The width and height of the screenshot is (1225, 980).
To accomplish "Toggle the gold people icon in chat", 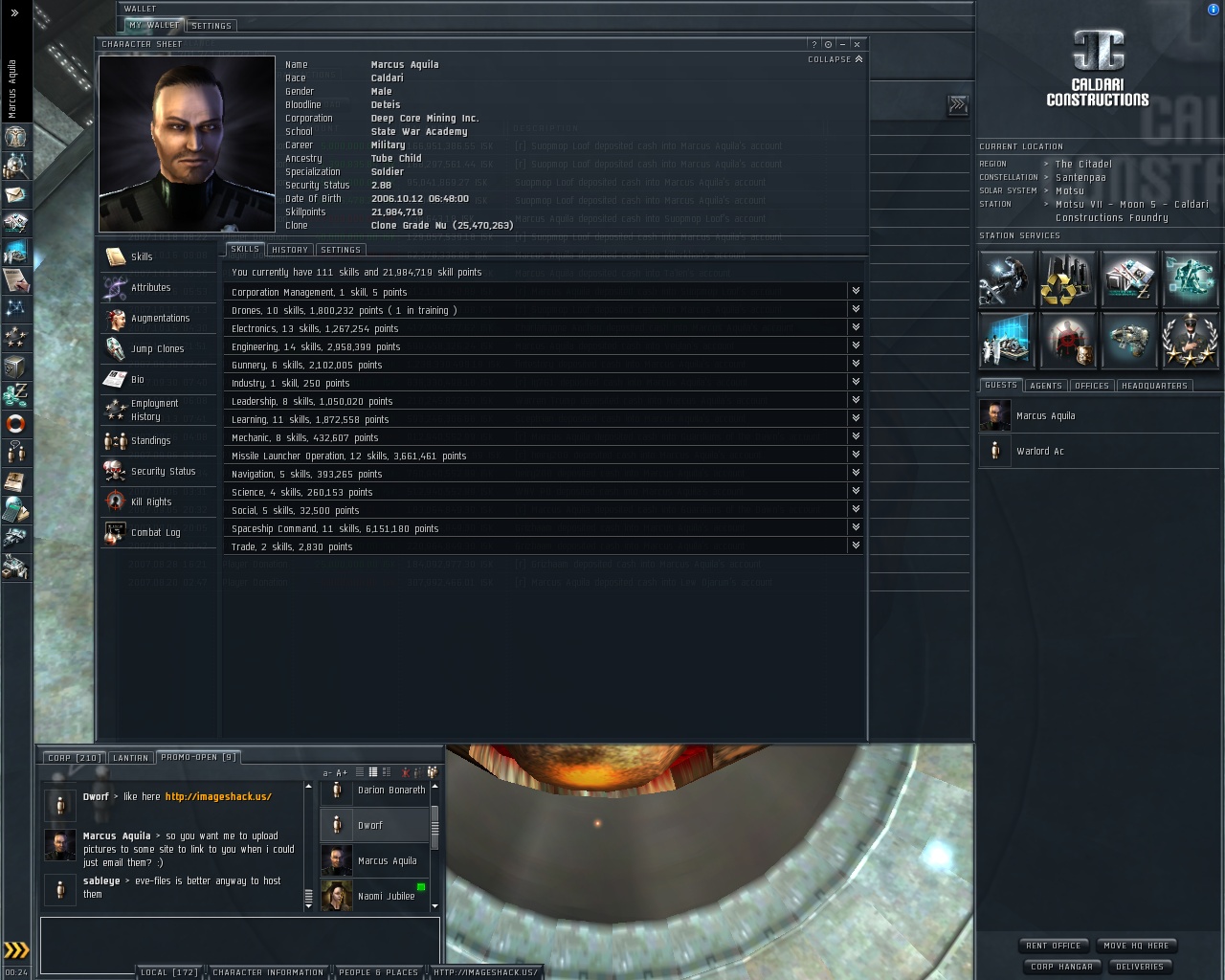I will tap(433, 772).
